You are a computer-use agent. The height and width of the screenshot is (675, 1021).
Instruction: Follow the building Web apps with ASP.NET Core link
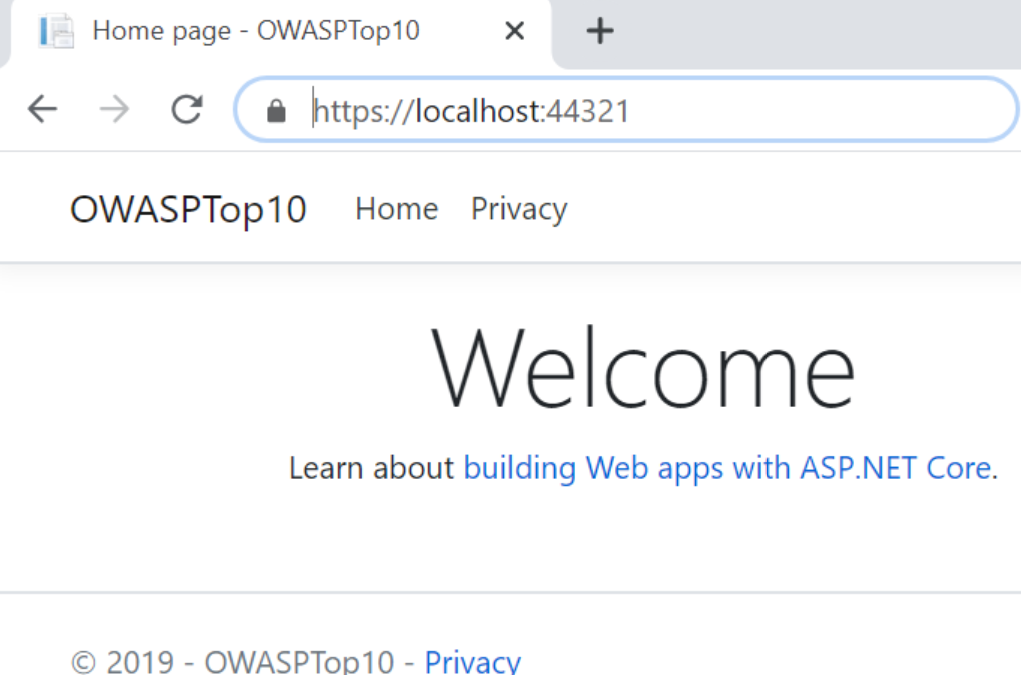726,467
